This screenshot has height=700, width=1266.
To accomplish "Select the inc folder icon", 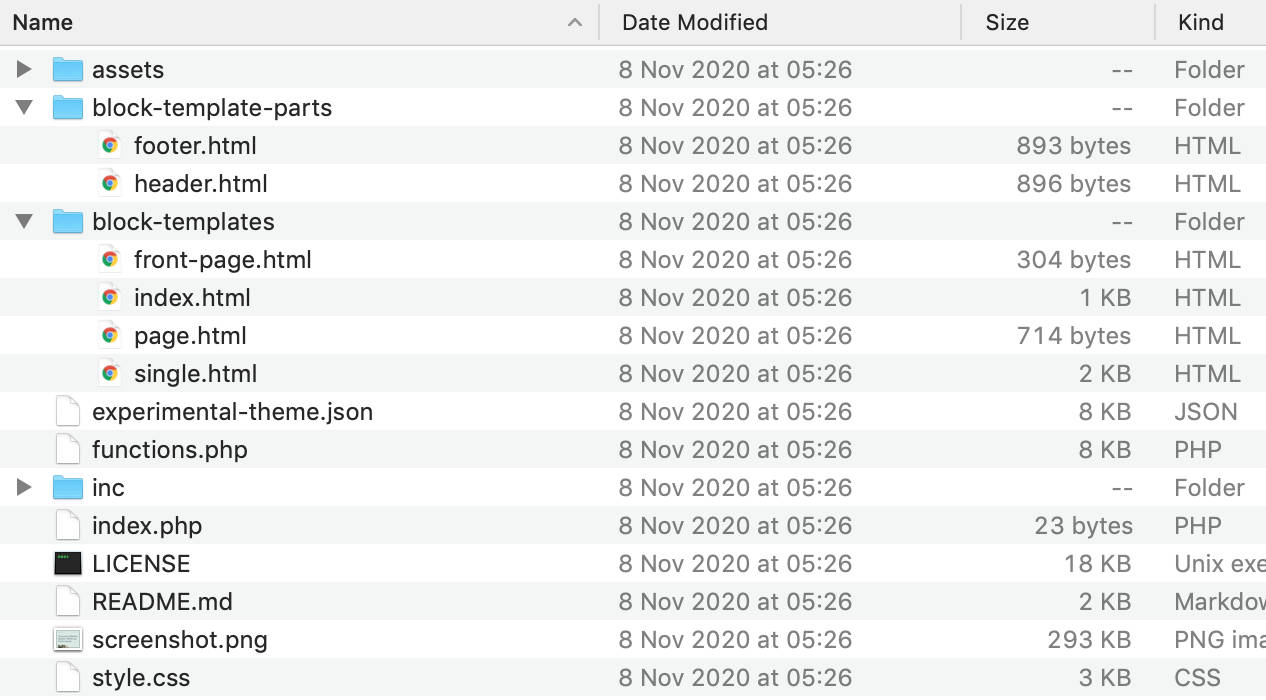I will point(68,488).
